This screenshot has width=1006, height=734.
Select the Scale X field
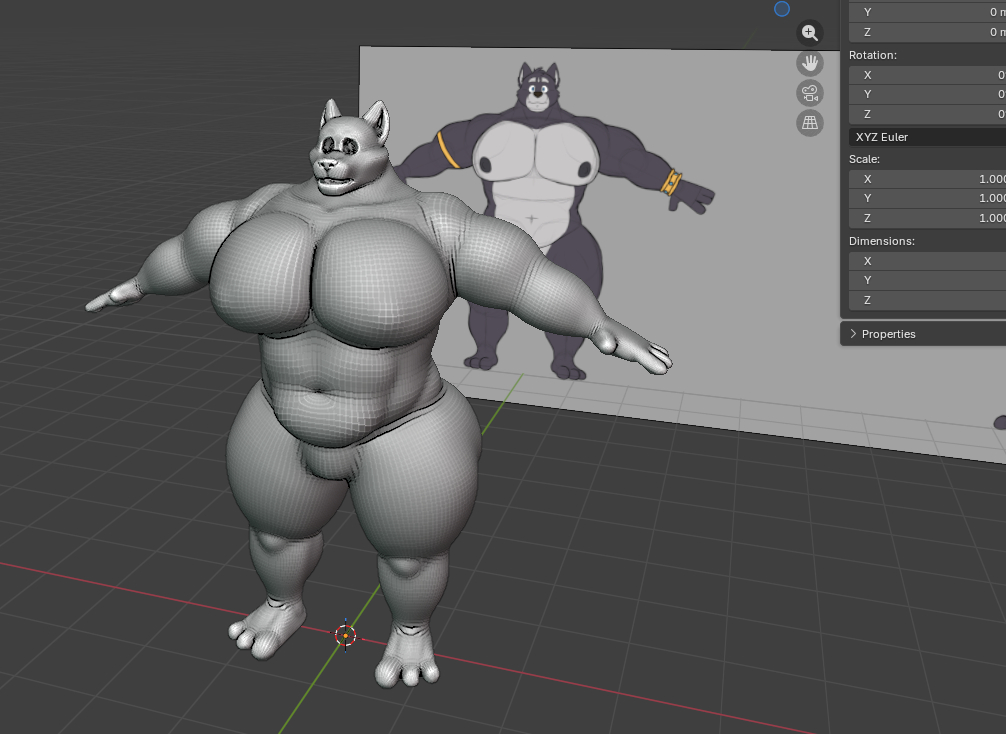[x=926, y=179]
